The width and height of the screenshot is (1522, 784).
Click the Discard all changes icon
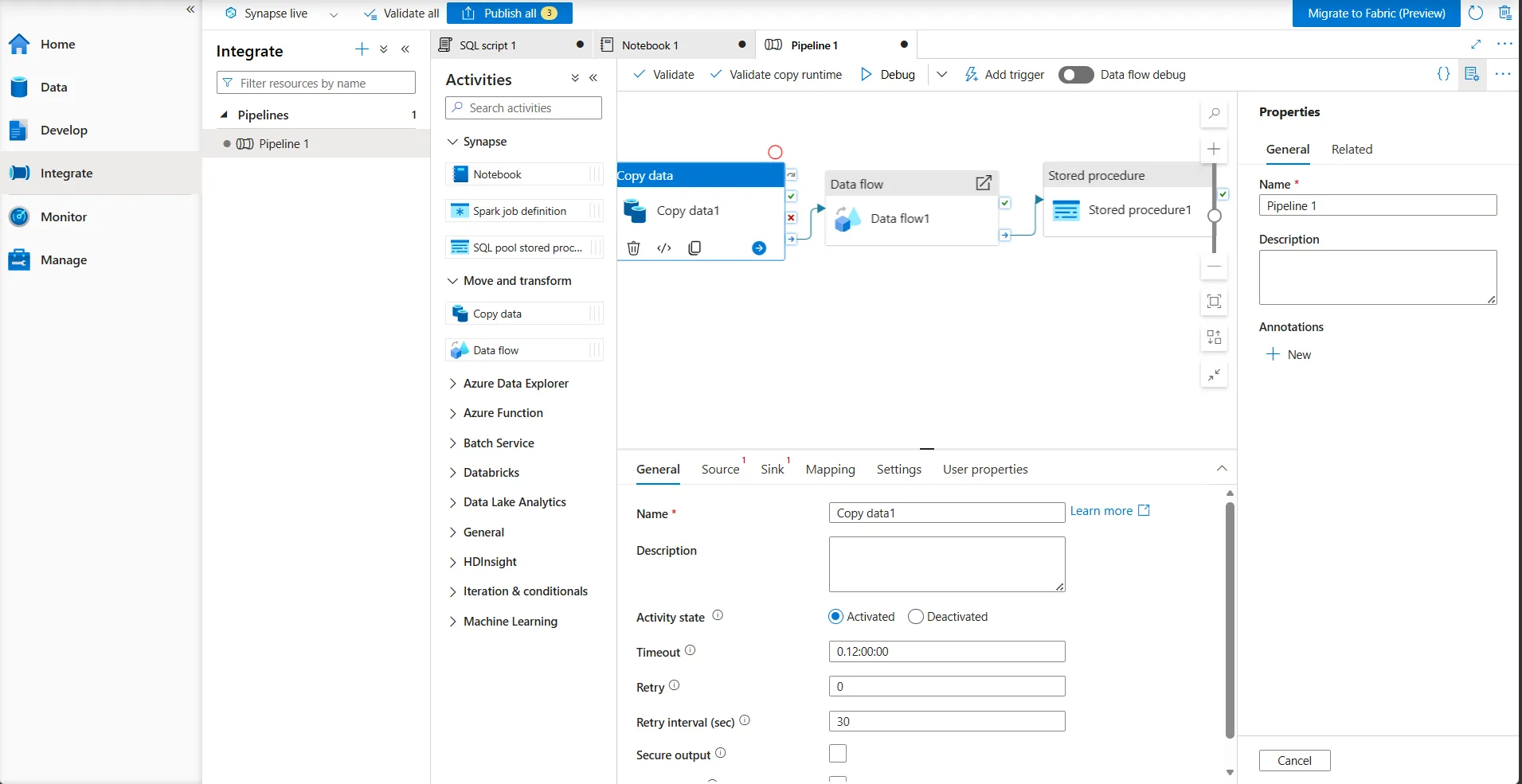click(1505, 13)
